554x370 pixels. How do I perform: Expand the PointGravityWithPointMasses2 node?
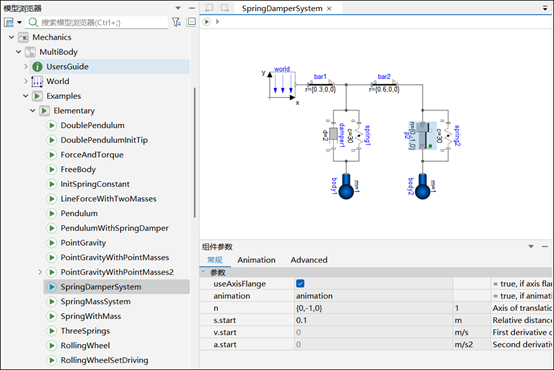coord(40,272)
